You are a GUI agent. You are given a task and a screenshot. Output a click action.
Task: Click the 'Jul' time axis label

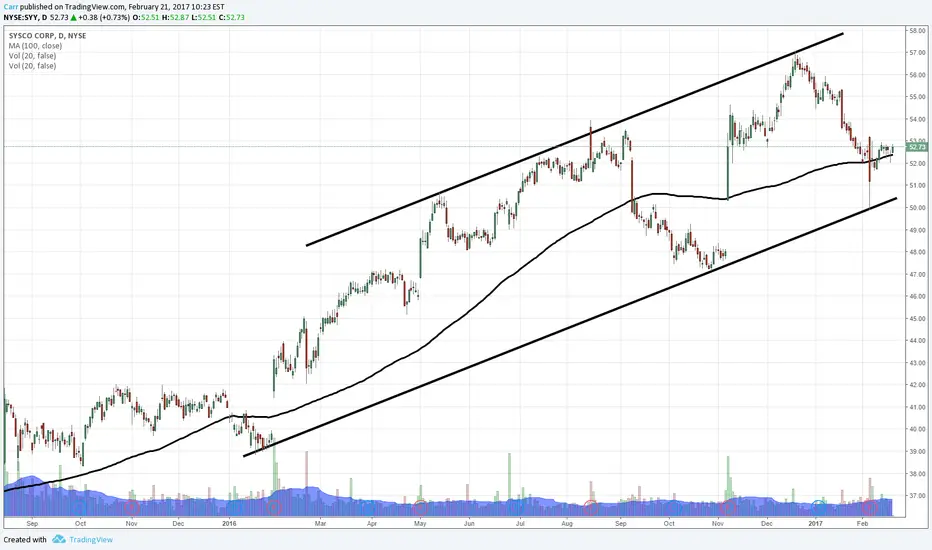pyautogui.click(x=520, y=524)
